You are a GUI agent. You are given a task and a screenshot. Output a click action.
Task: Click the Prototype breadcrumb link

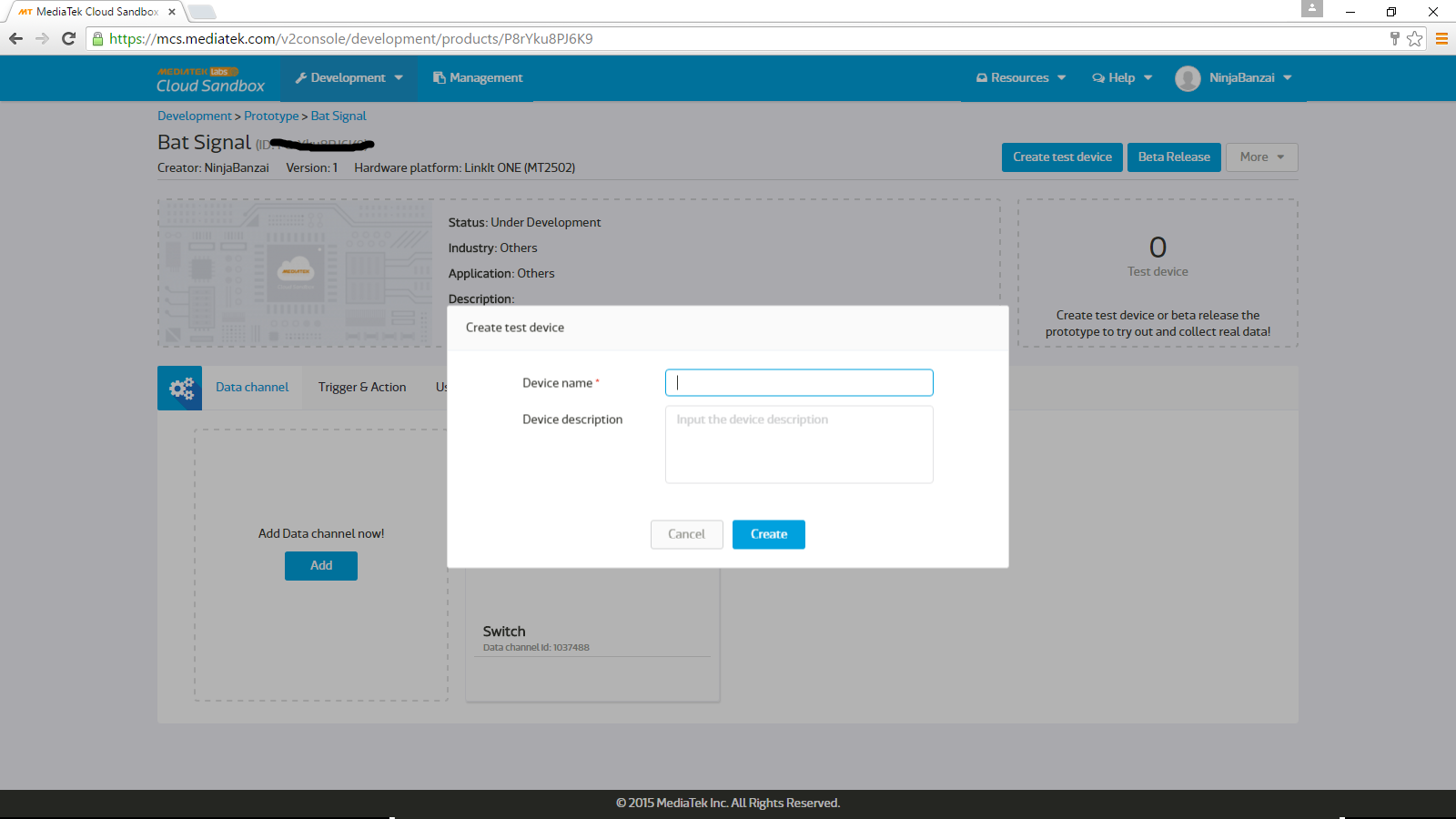271,116
